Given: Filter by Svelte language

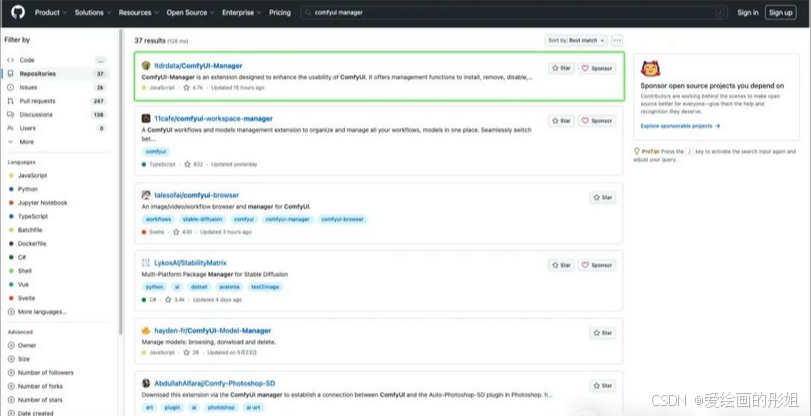Looking at the screenshot, I should click(x=26, y=298).
